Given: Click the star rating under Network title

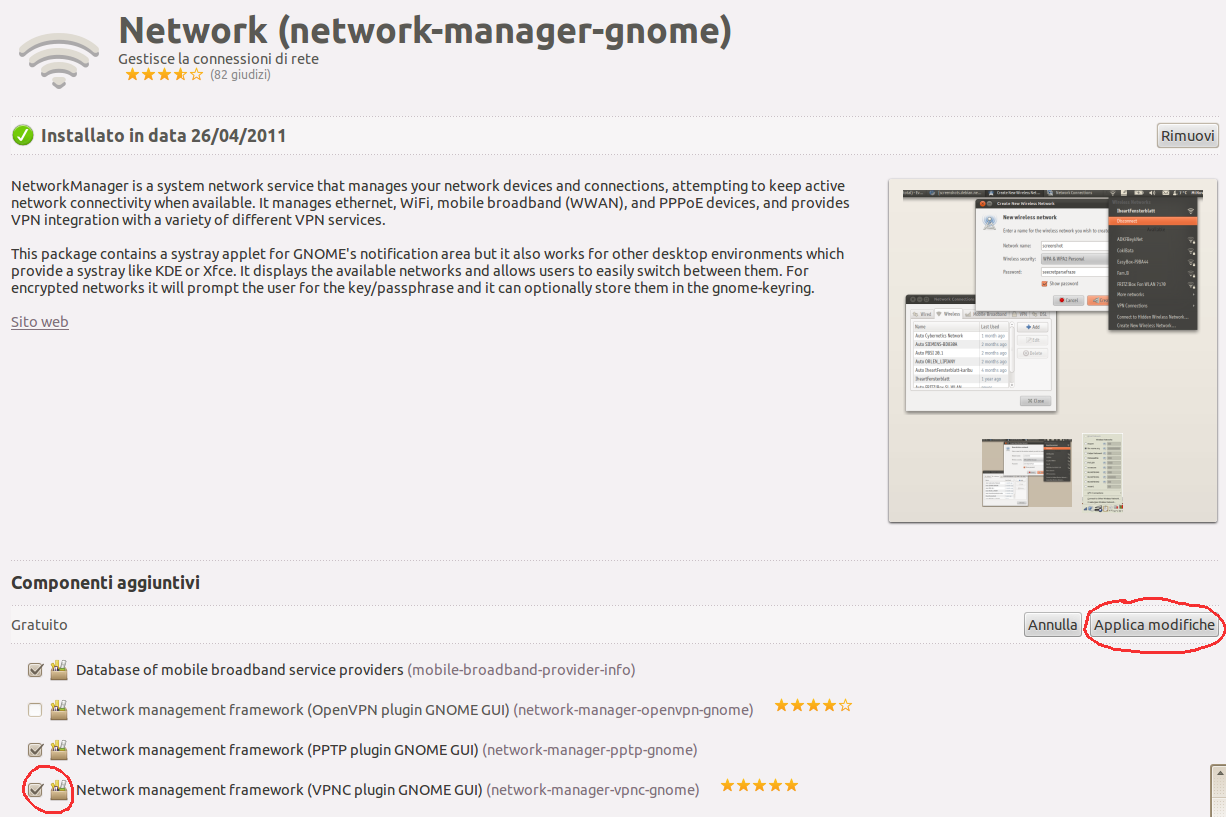Looking at the screenshot, I should pos(164,75).
